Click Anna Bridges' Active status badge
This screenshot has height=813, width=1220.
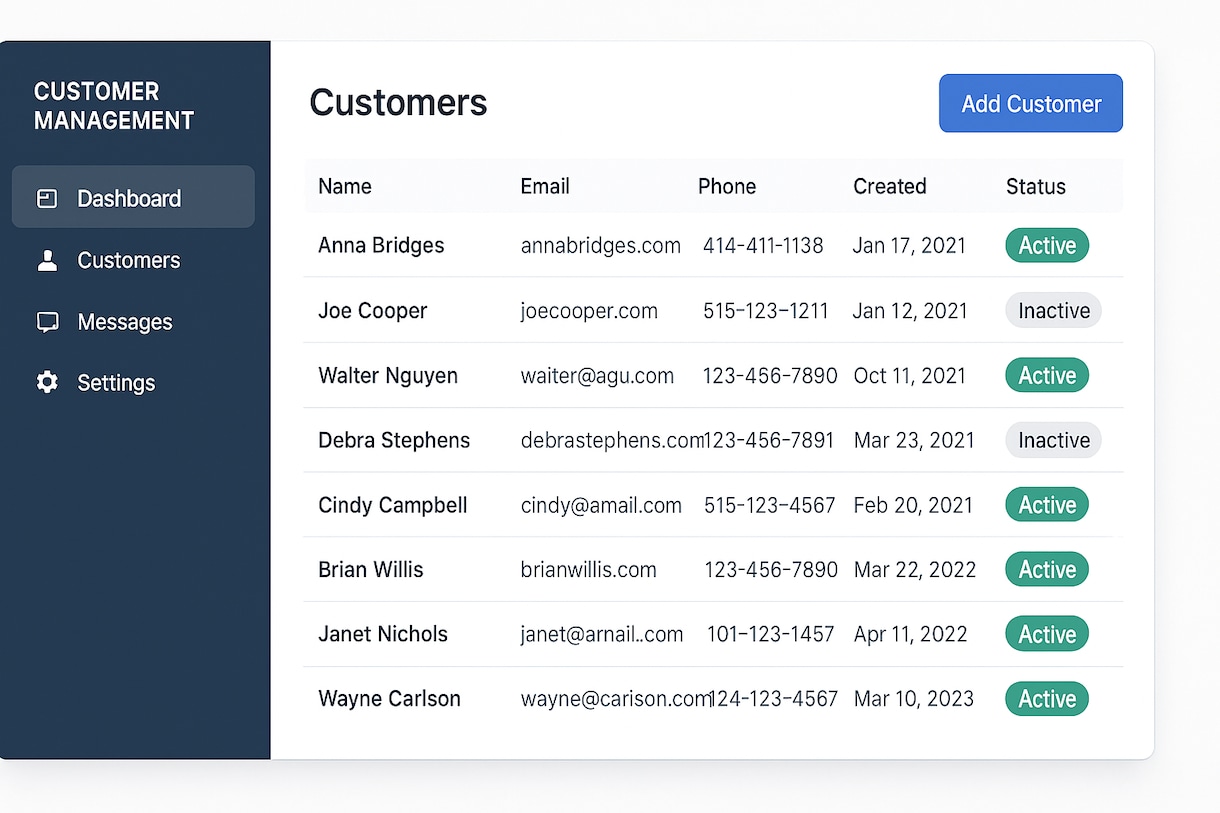(x=1047, y=245)
